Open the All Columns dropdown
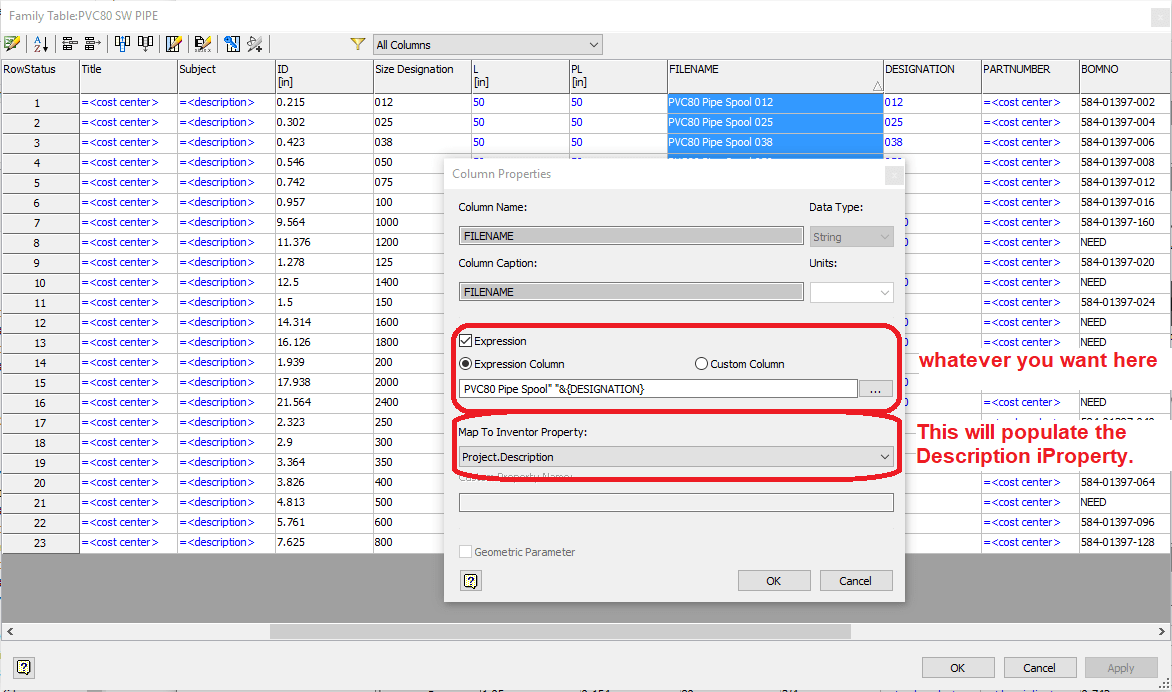Screen dimensions: 1172x692 click(x=593, y=44)
